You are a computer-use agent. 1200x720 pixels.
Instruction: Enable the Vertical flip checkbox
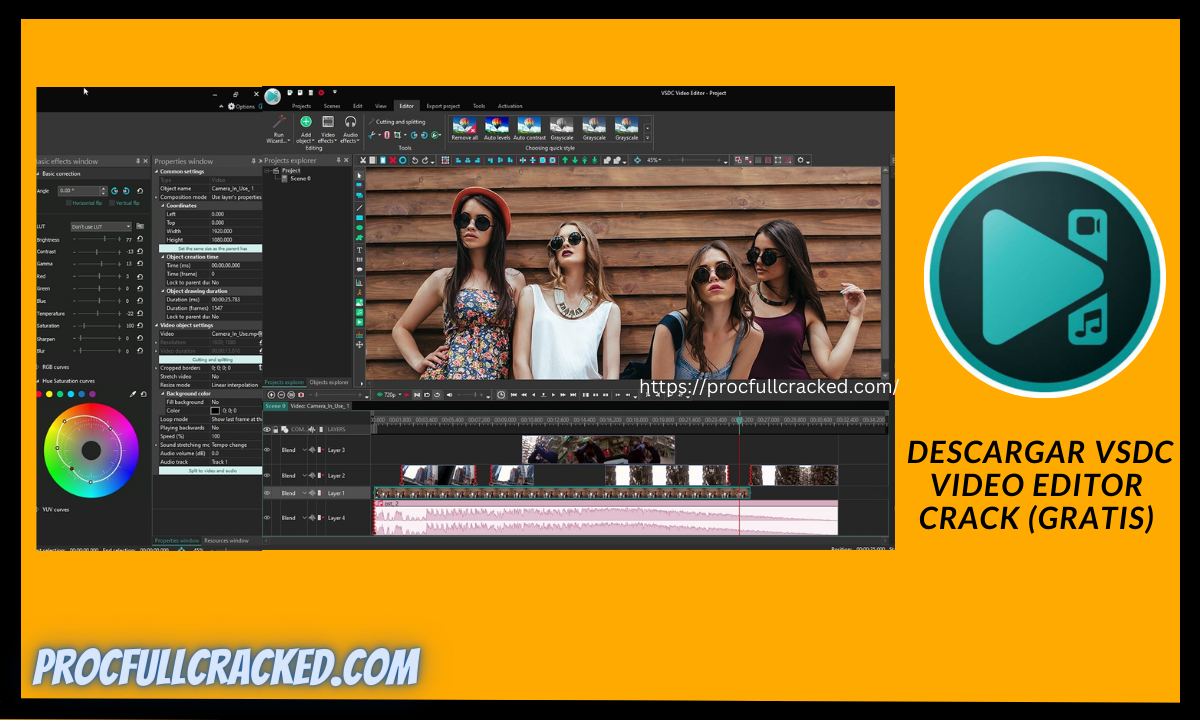pos(112,203)
